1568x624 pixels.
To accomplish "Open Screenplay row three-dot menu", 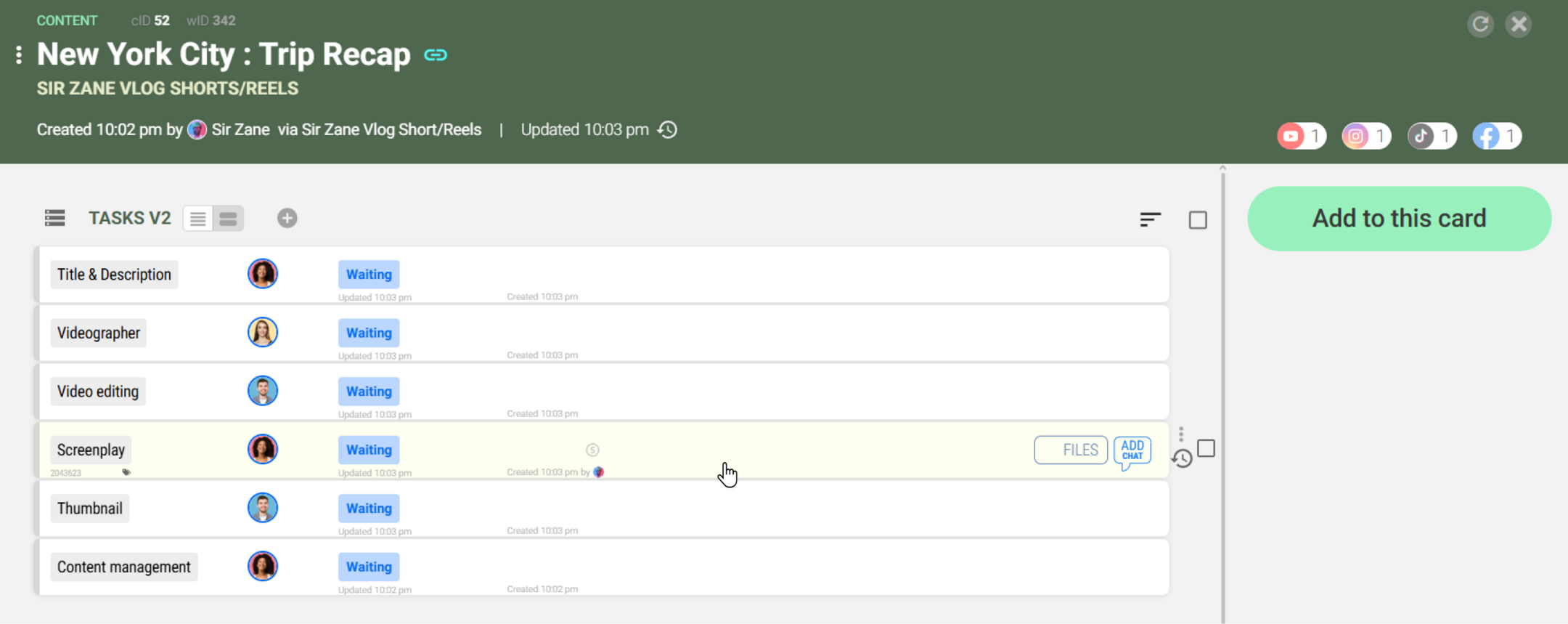I will 1181,434.
